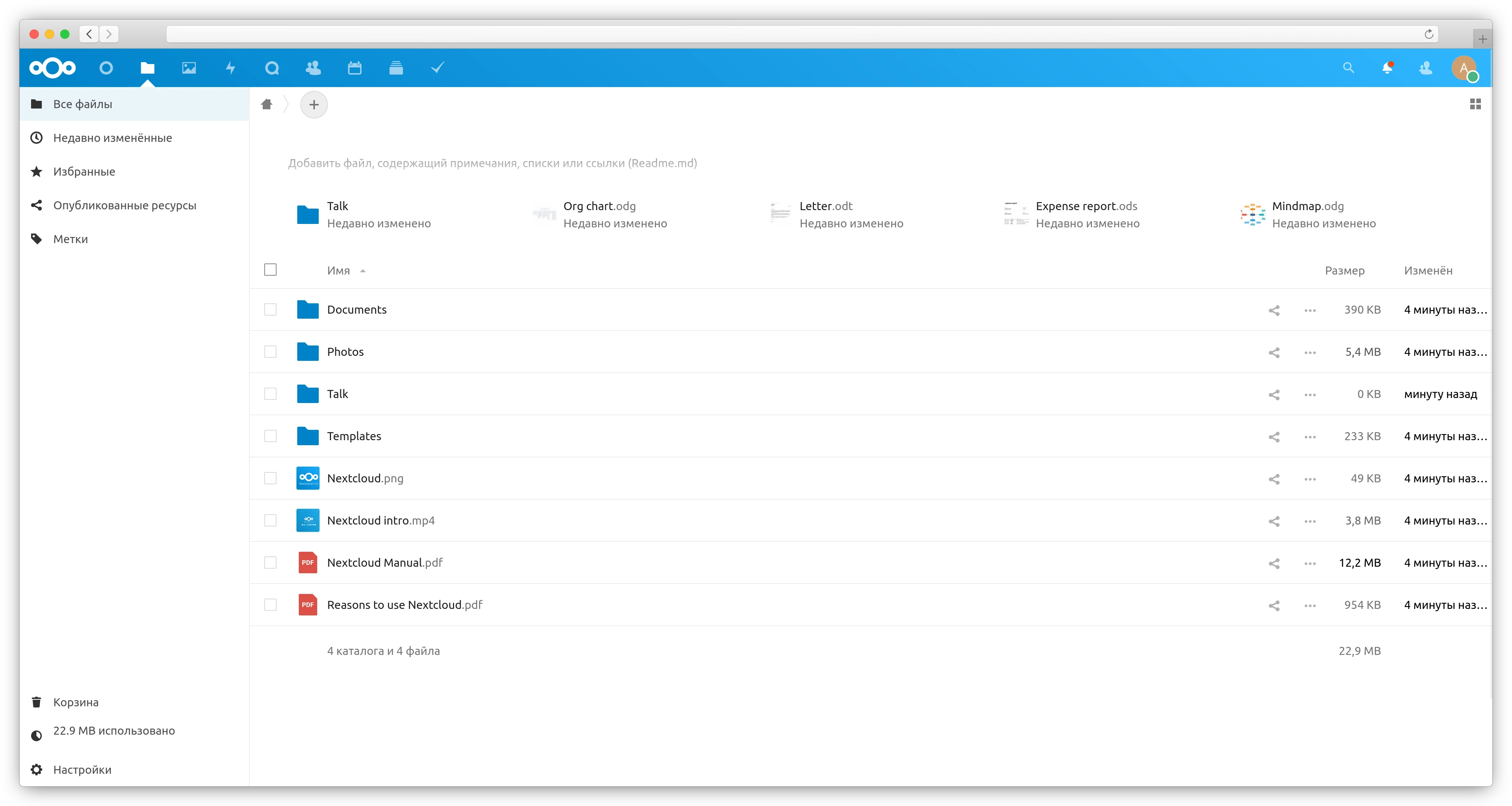Image resolution: width=1512 pixels, height=806 pixels.
Task: Open the Photos app in the top bar
Action: pos(188,68)
